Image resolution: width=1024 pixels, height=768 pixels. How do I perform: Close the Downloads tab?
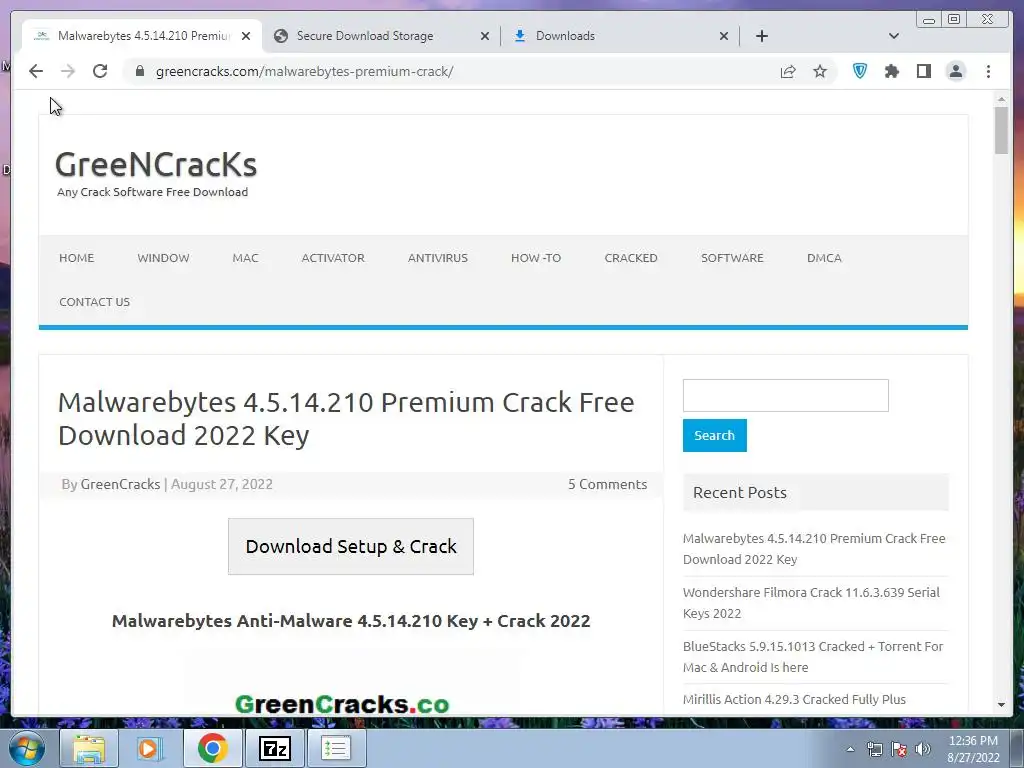tap(724, 36)
